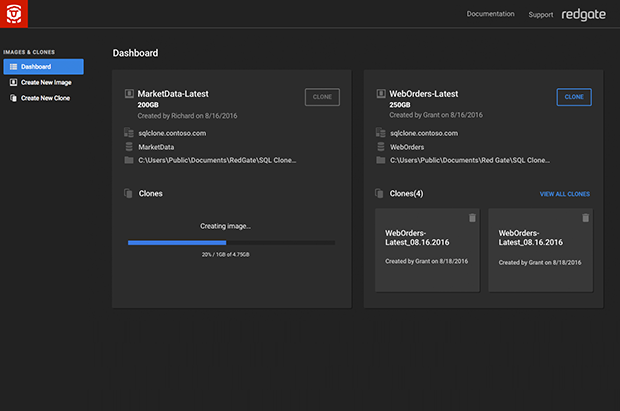Click the WebOrders database name
Image resolution: width=620 pixels, height=411 pixels.
(x=407, y=147)
